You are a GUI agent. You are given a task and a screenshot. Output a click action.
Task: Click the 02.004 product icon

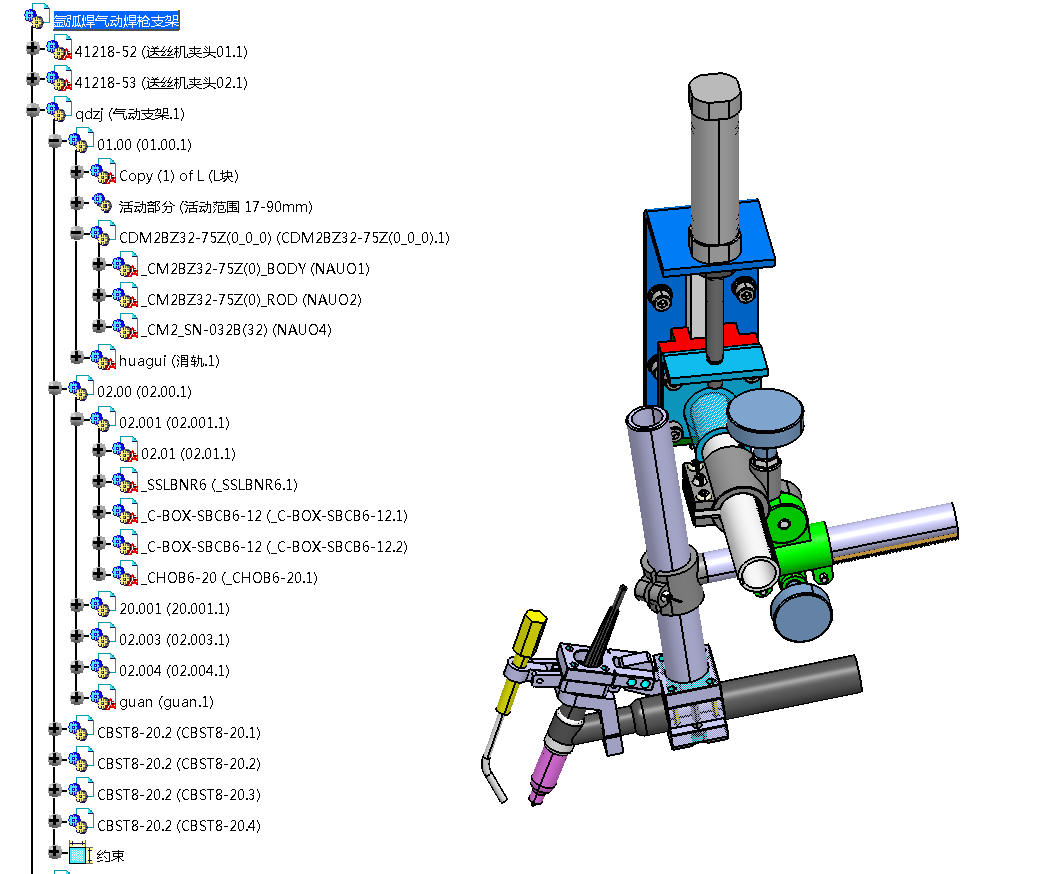(x=103, y=667)
